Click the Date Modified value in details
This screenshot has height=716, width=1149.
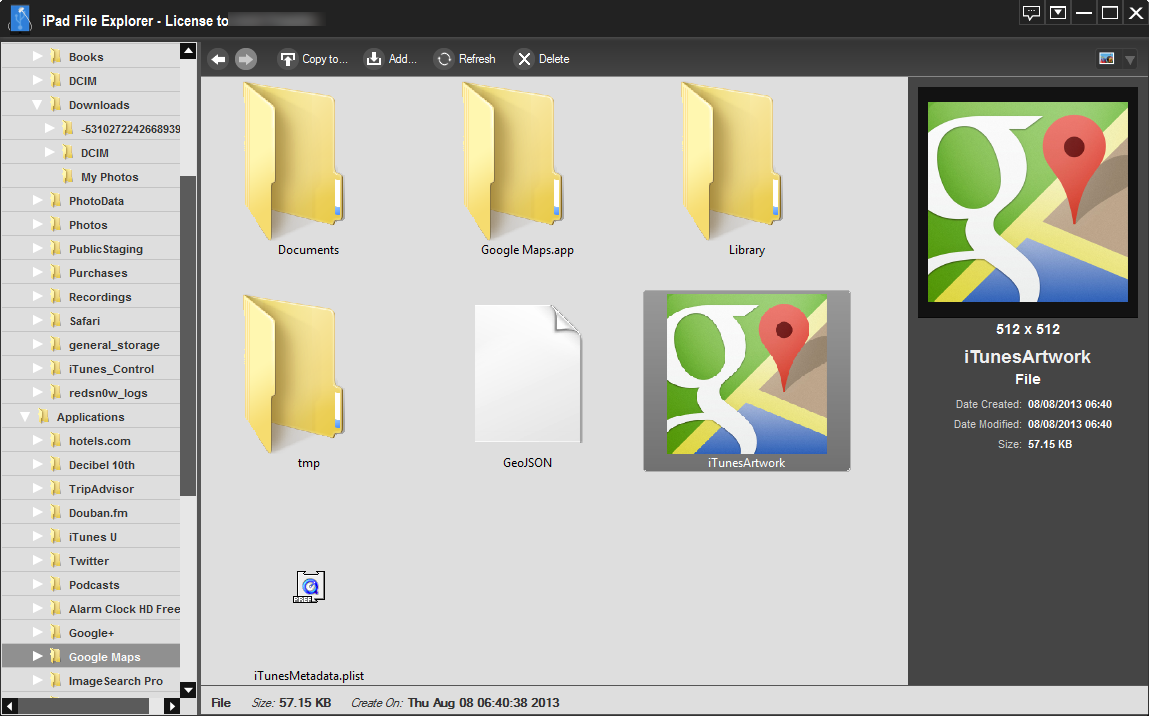click(1069, 424)
